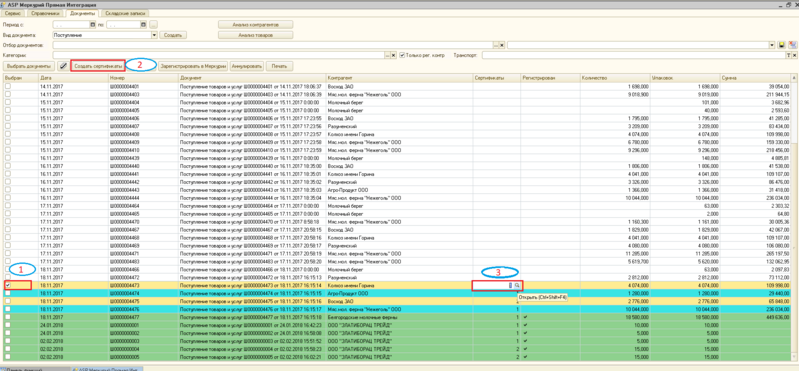
Task: Clear the Отбор документов field
Action: 501,45
